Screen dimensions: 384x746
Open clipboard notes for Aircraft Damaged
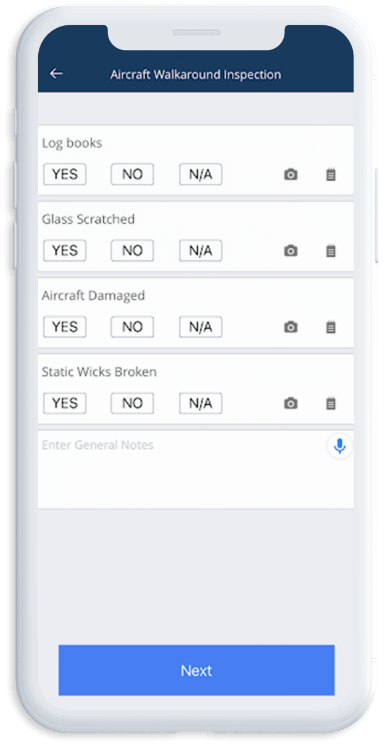point(331,327)
